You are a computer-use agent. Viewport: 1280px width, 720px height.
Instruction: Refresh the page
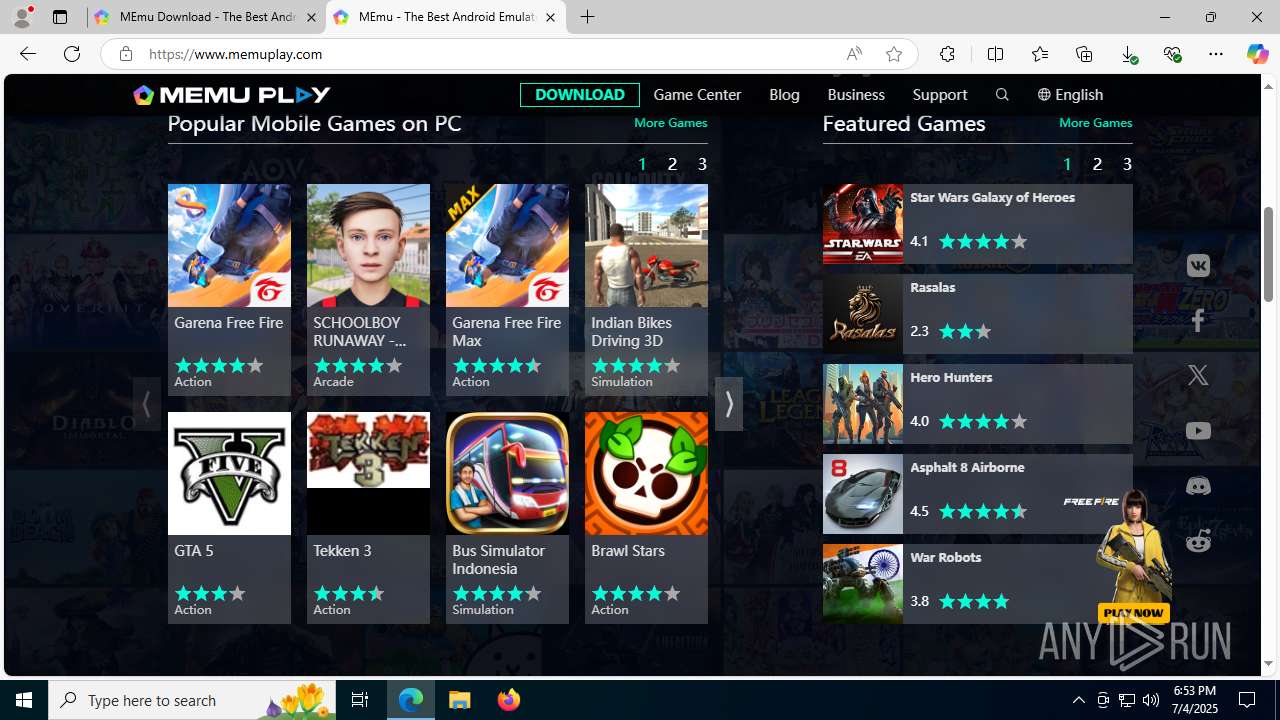click(72, 54)
